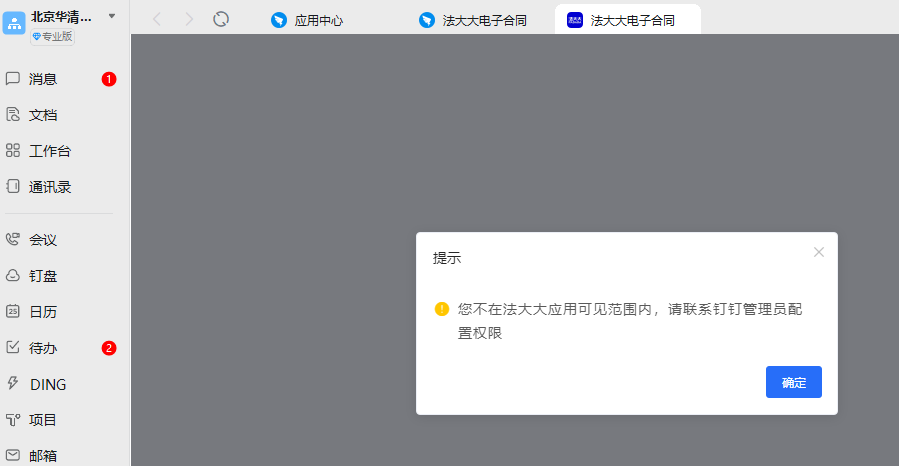Switch to the middle 法大大电子合同 tab with blue DingTalk icon
Image resolution: width=899 pixels, height=466 pixels.
[473, 21]
